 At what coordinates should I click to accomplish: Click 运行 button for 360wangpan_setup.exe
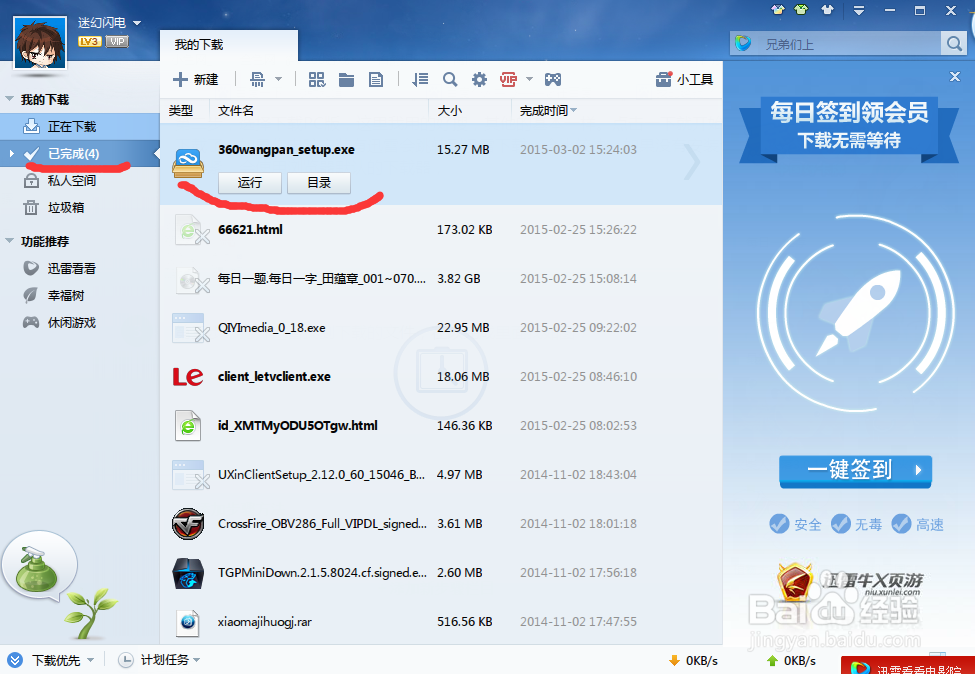[x=250, y=183]
